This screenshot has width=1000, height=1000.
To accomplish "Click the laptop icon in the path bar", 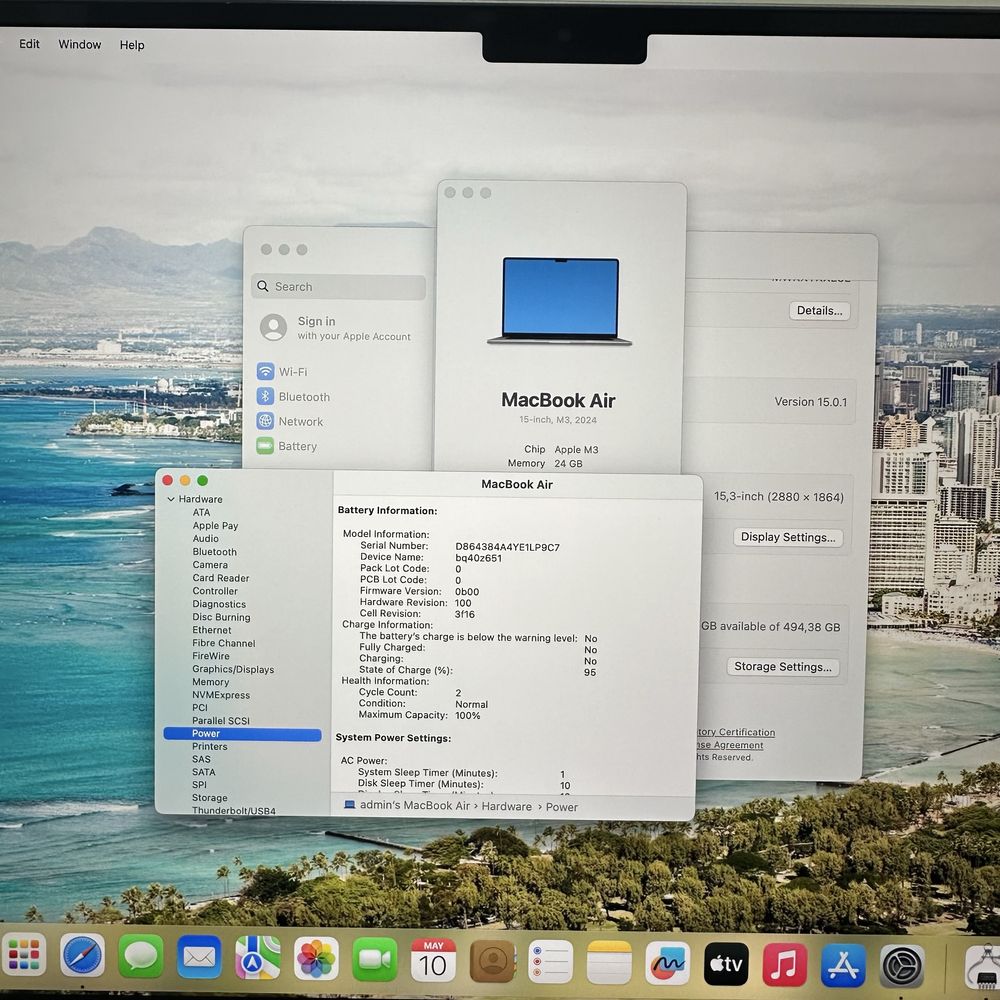I will 349,805.
